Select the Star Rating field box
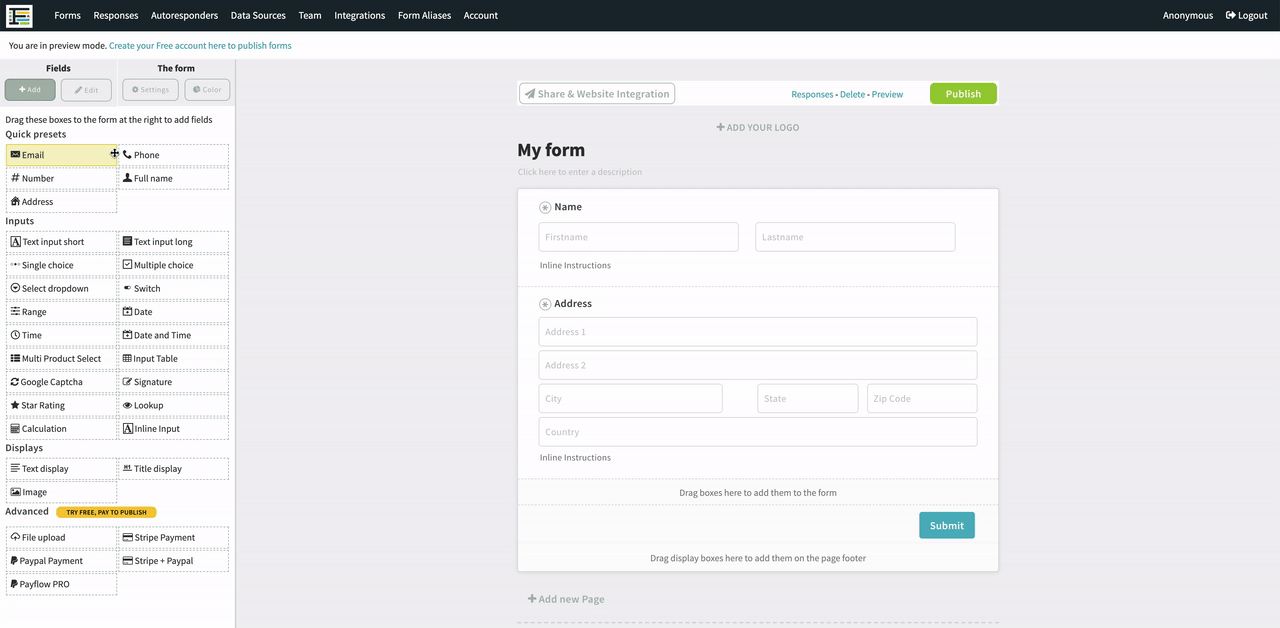Image resolution: width=1280 pixels, height=628 pixels. click(x=61, y=405)
